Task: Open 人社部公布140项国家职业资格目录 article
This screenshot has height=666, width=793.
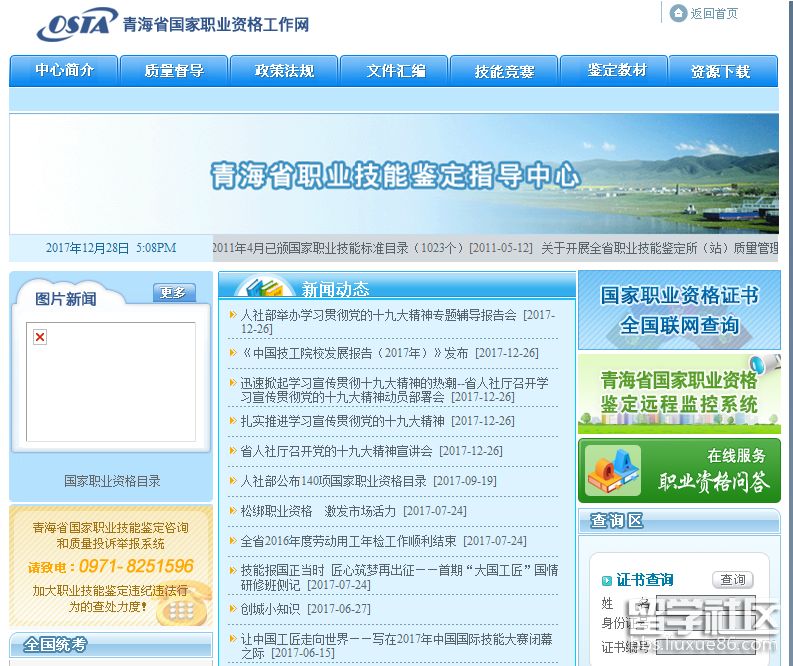Action: click(x=368, y=480)
